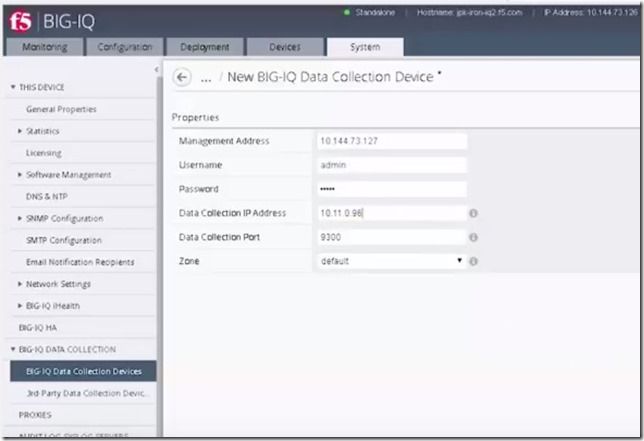Image resolution: width=644 pixels, height=441 pixels.
Task: Click New BIG-IQ Data Collection Device title
Action: 330,77
